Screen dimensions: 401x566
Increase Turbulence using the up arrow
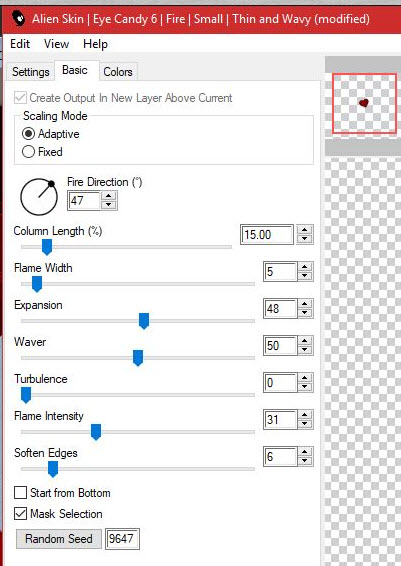(x=305, y=378)
